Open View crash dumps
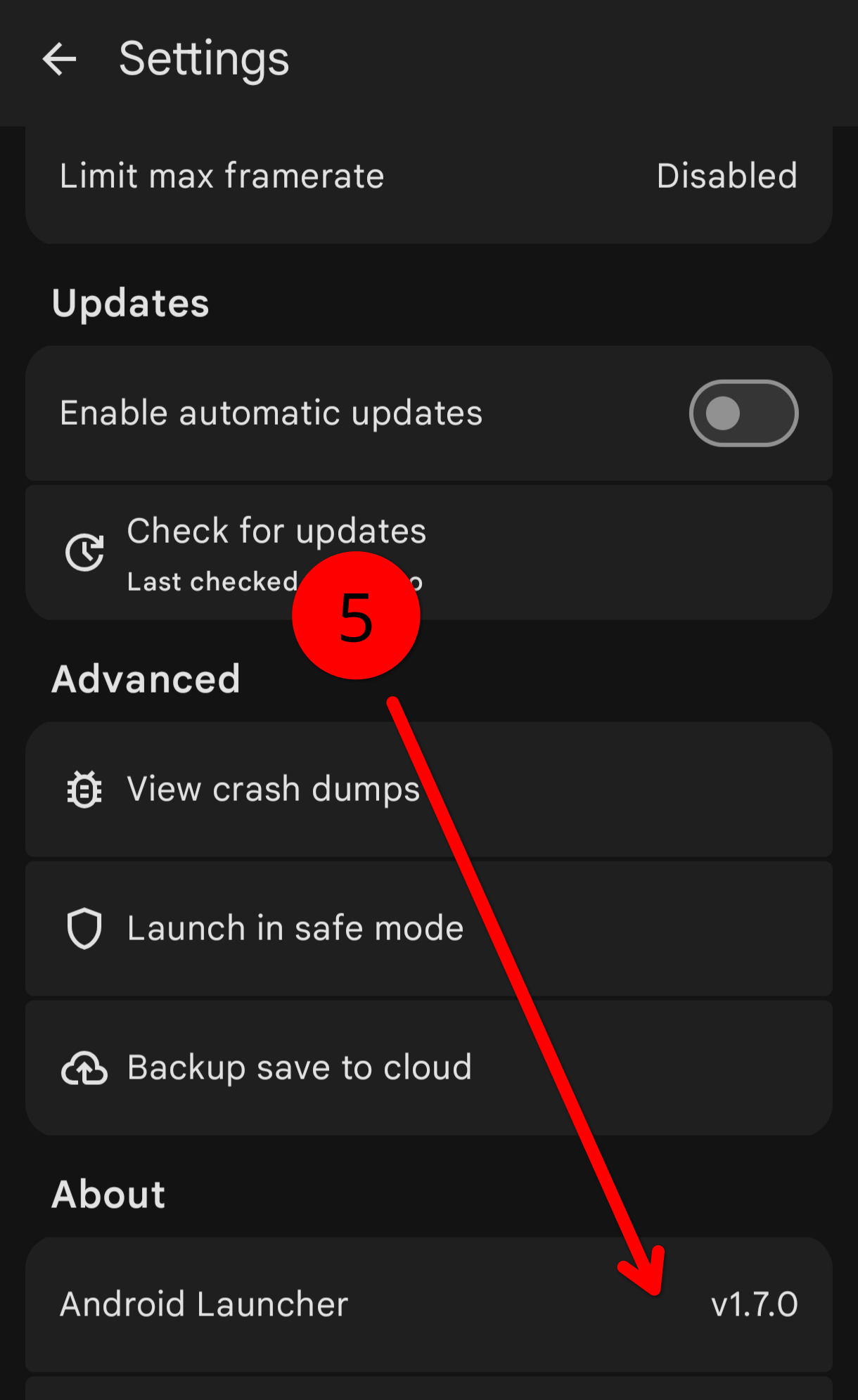 pyautogui.click(x=429, y=789)
